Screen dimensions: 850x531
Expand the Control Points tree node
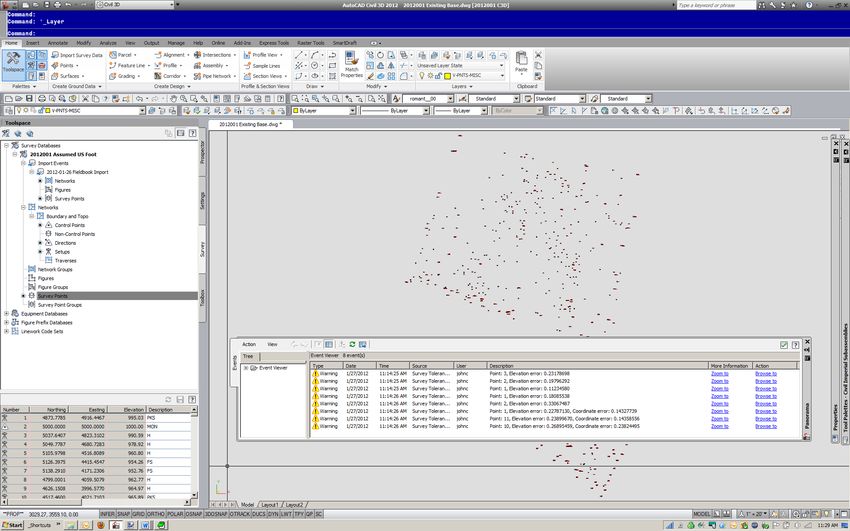(x=40, y=225)
